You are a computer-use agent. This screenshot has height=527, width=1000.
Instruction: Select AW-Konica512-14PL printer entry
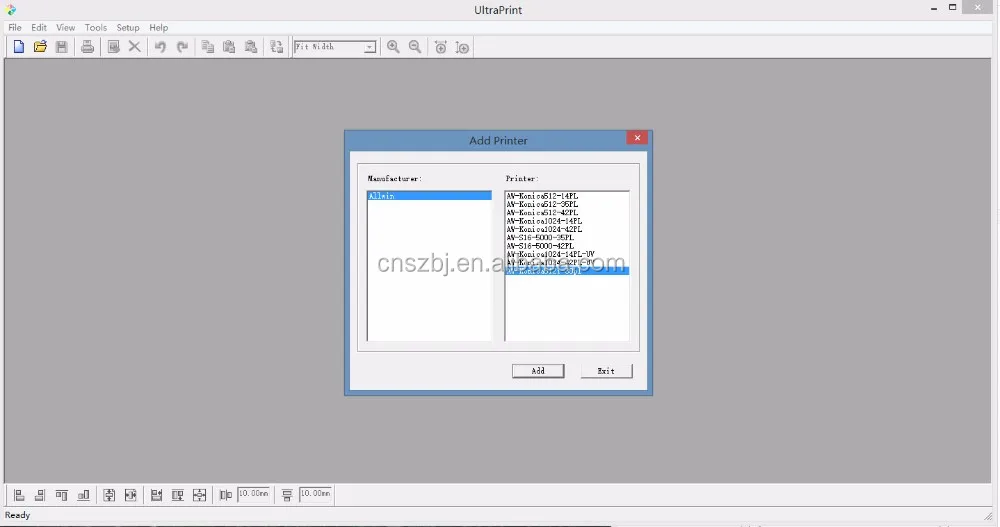pos(543,196)
